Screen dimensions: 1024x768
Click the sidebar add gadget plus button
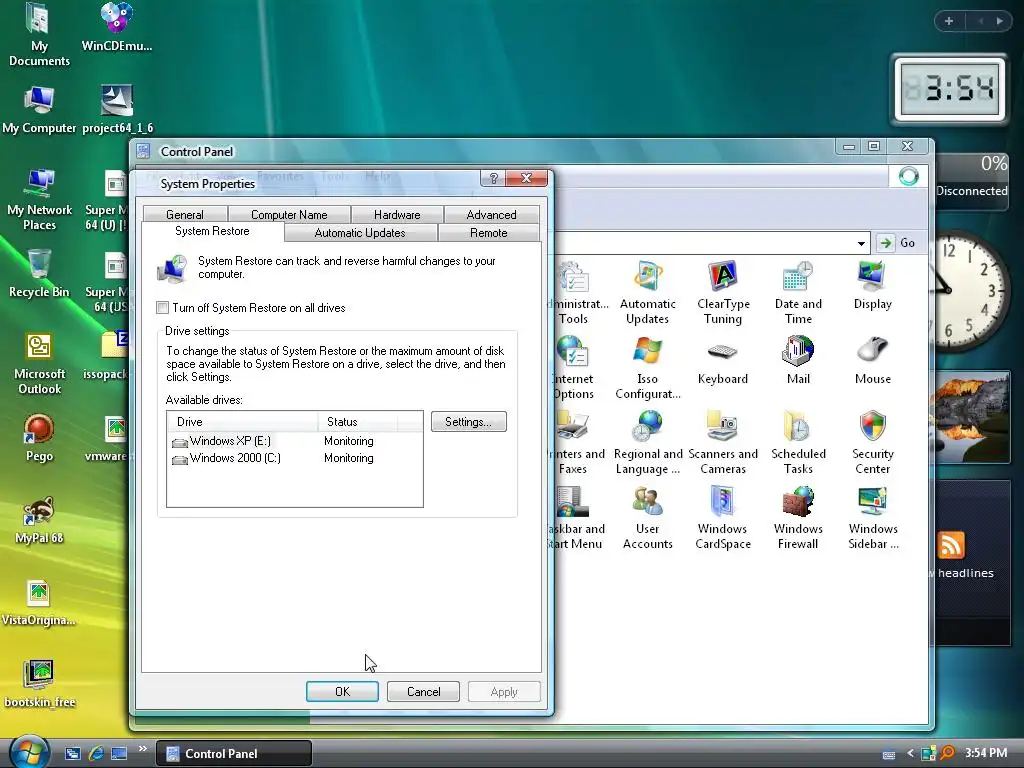coord(949,21)
